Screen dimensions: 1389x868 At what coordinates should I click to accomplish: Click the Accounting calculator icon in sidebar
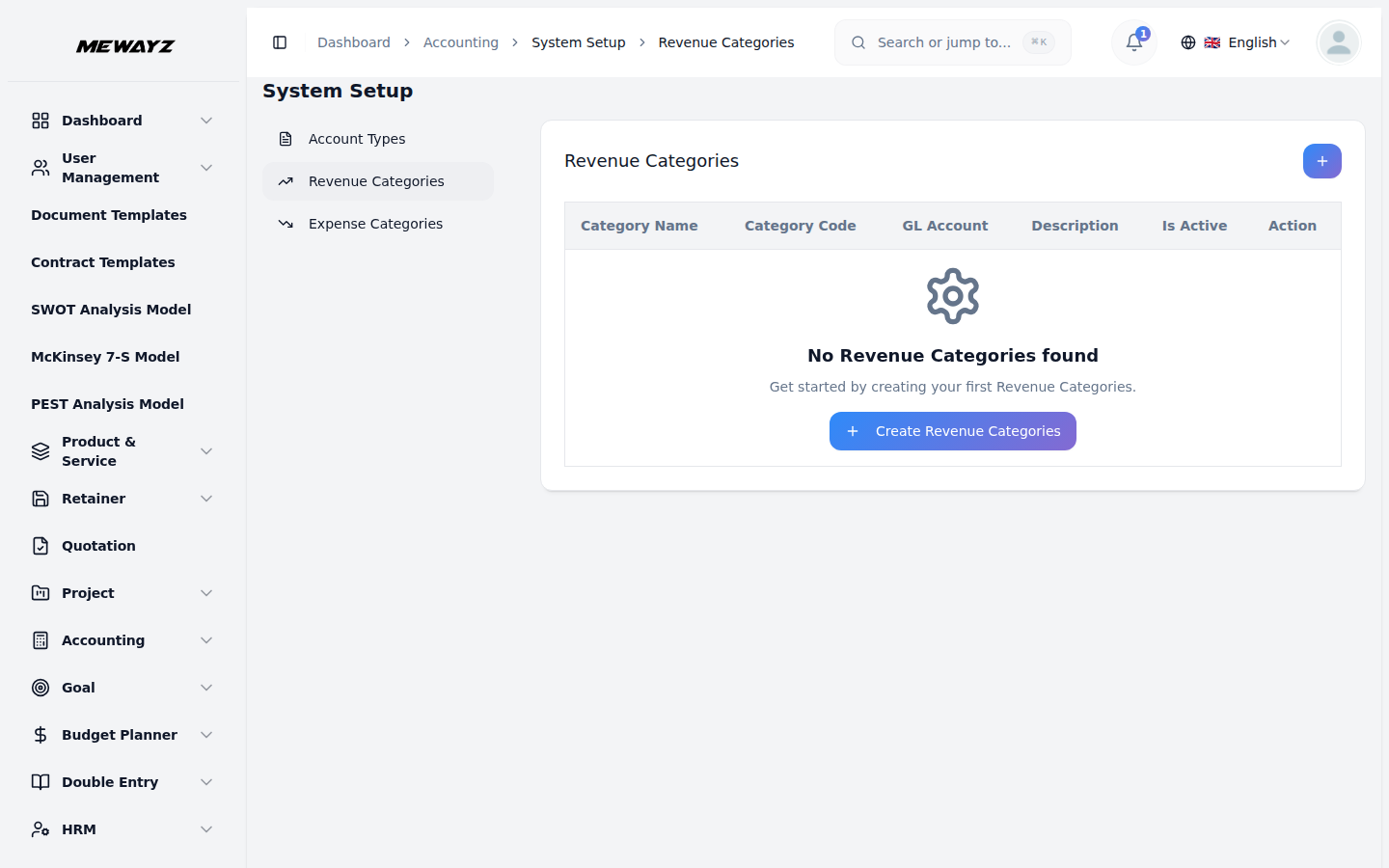point(40,639)
